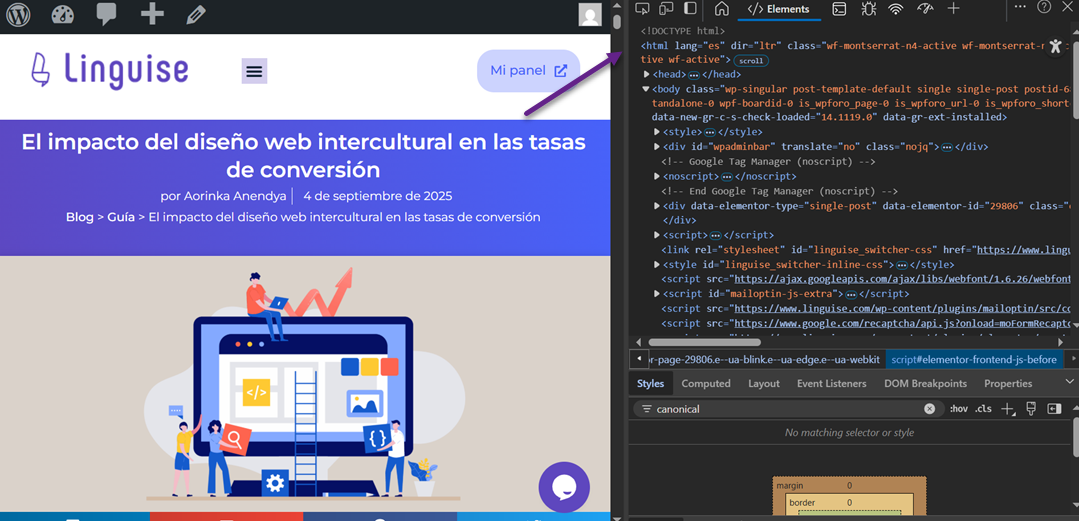Click the styles filter field containing canonical
This screenshot has width=1079, height=521.
click(787, 409)
